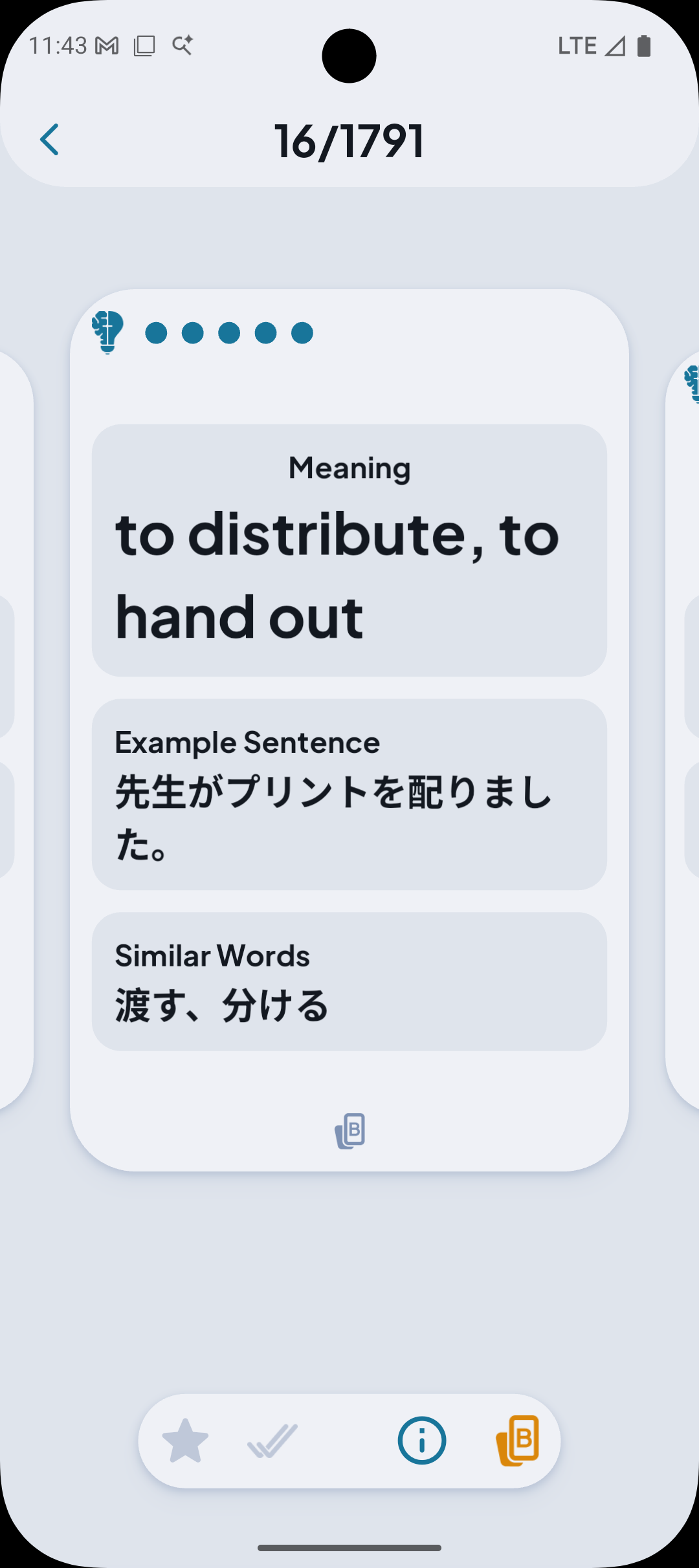Open word info with circled i icon
The height and width of the screenshot is (1568, 699).
pyautogui.click(x=422, y=1441)
